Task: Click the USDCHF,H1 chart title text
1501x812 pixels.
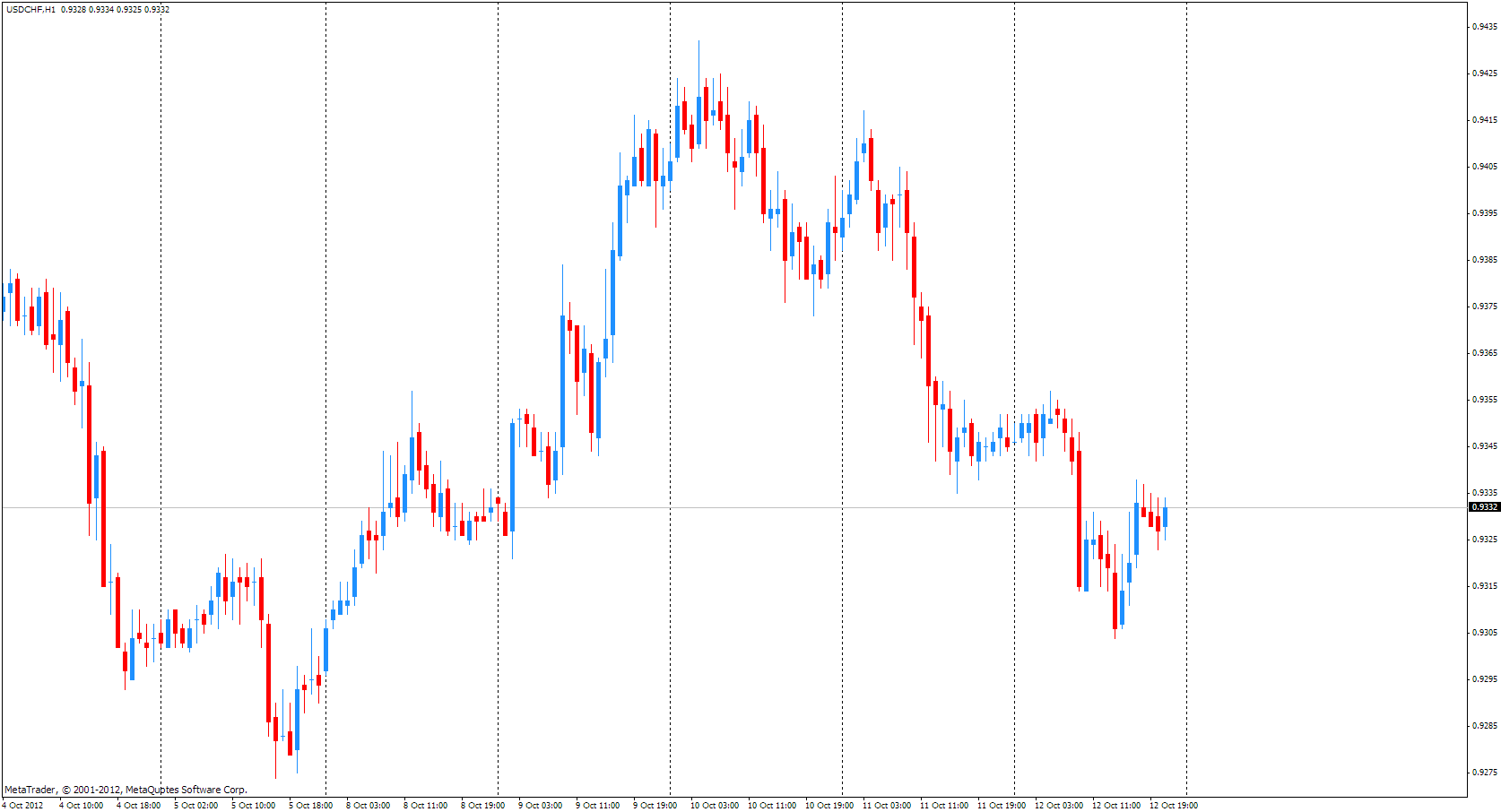Action: 31,10
